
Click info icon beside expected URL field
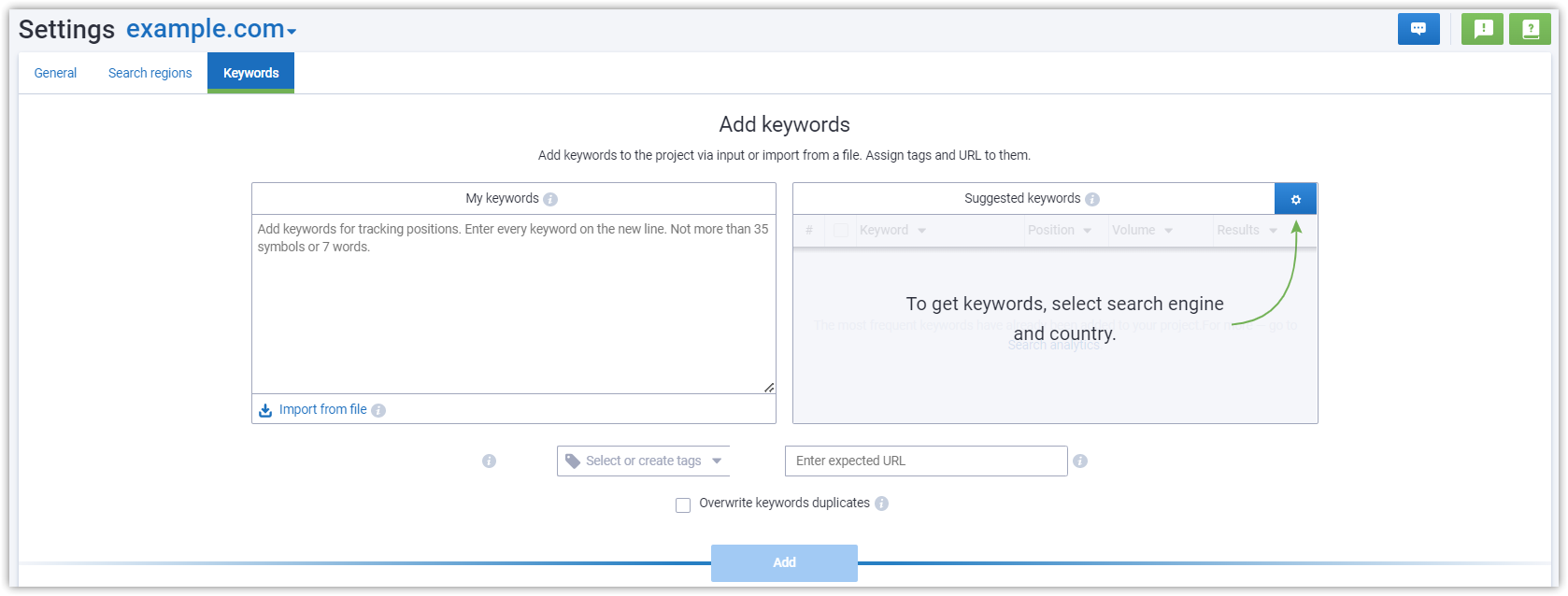click(1080, 461)
